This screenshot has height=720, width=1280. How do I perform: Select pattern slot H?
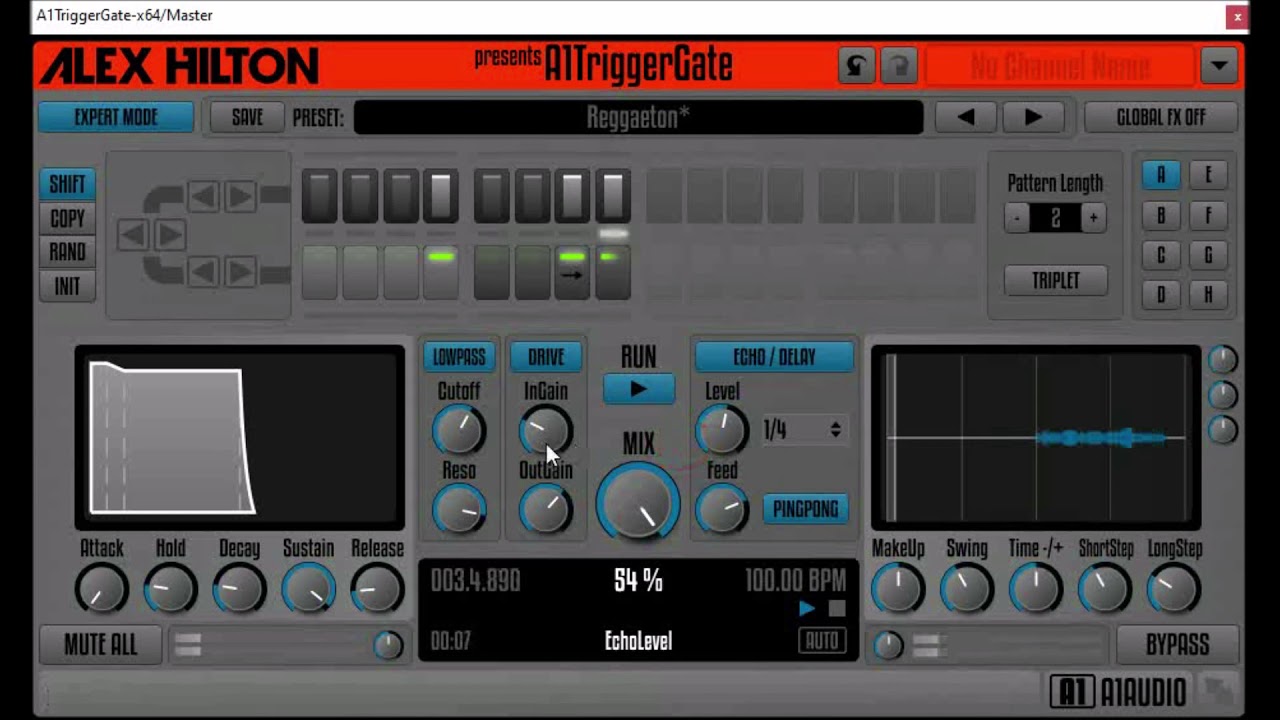click(1208, 295)
